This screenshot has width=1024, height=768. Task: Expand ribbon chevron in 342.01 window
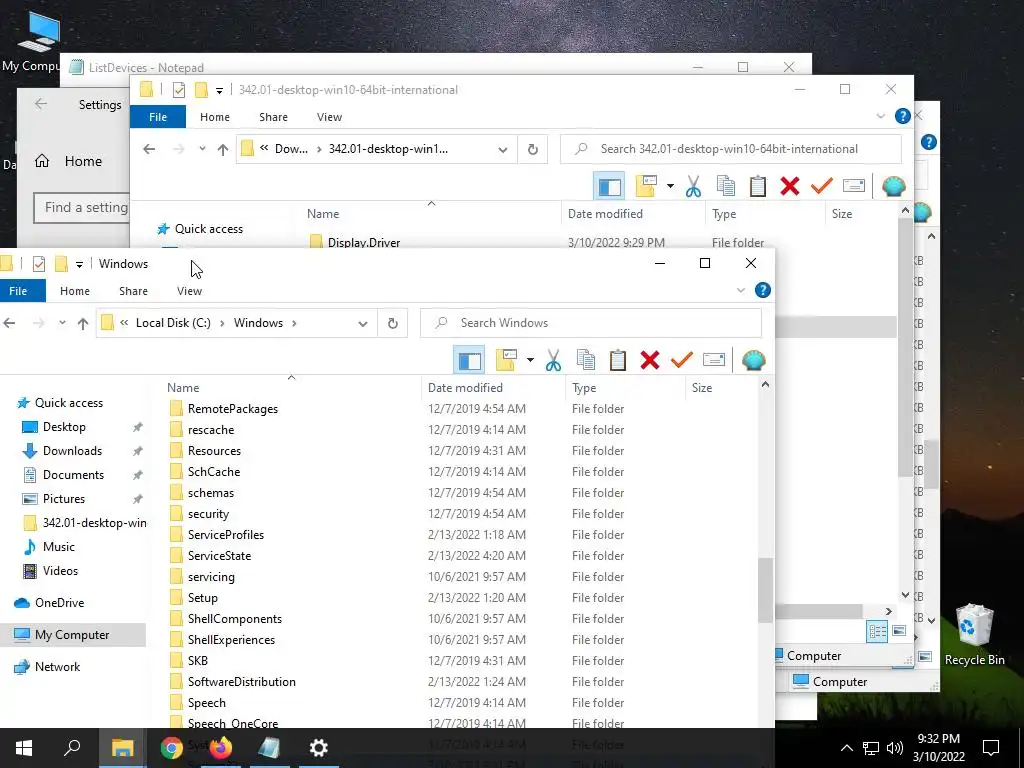click(x=880, y=116)
